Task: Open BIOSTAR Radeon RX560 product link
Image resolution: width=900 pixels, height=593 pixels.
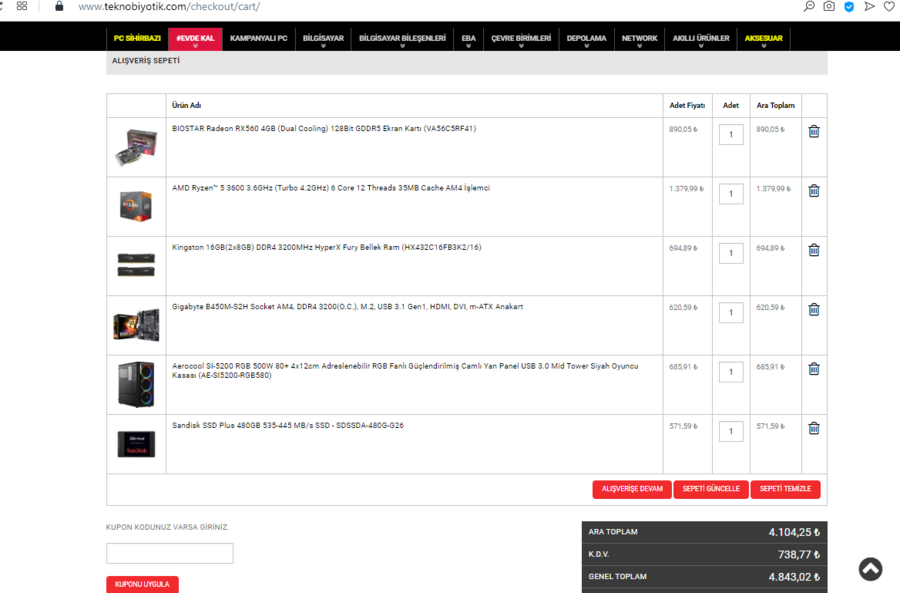Action: 324,129
